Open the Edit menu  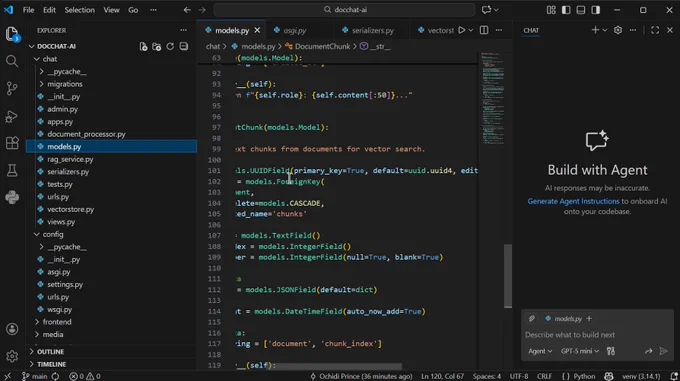coord(49,10)
